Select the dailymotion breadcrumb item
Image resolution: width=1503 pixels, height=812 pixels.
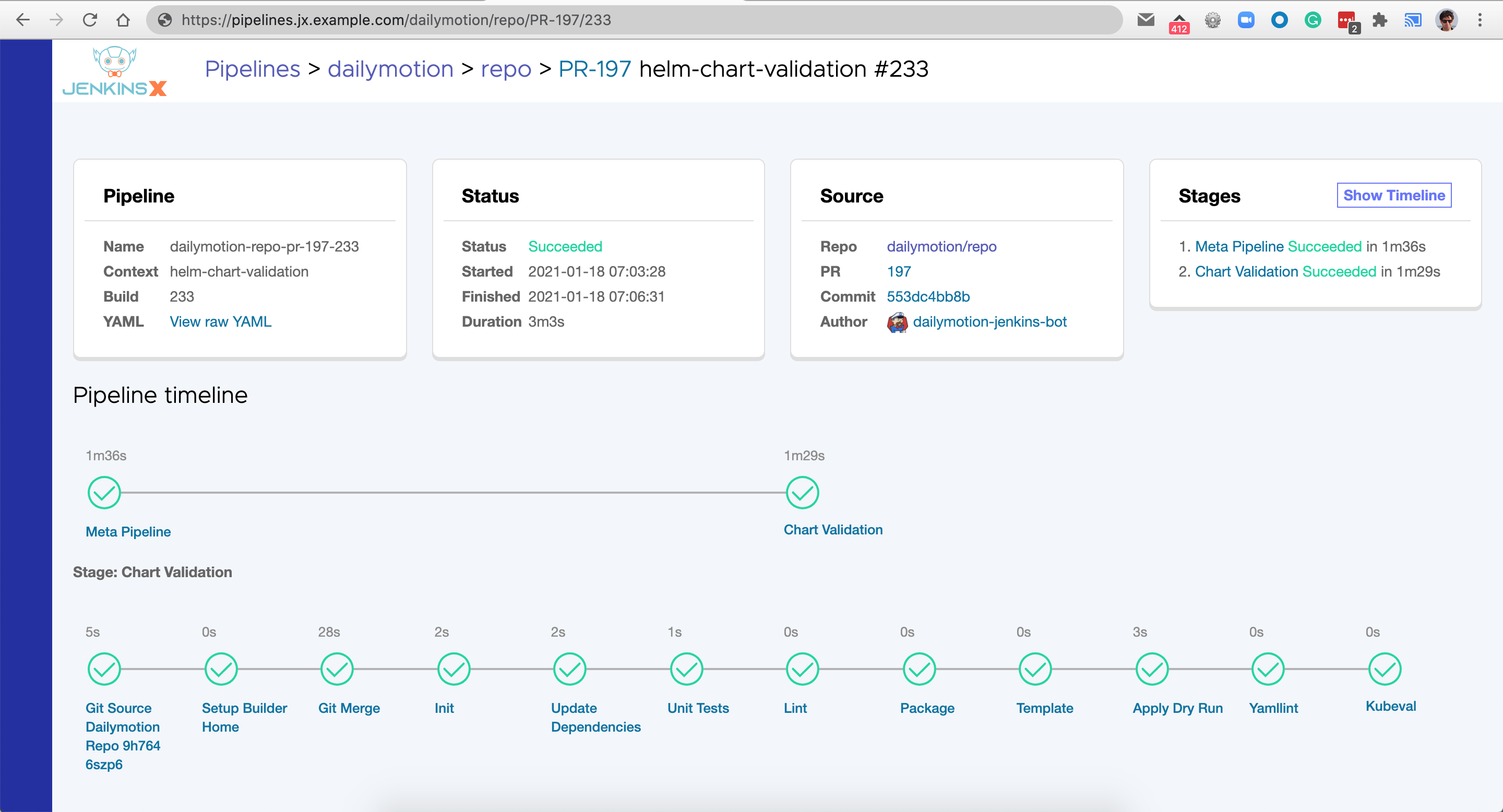click(x=390, y=68)
